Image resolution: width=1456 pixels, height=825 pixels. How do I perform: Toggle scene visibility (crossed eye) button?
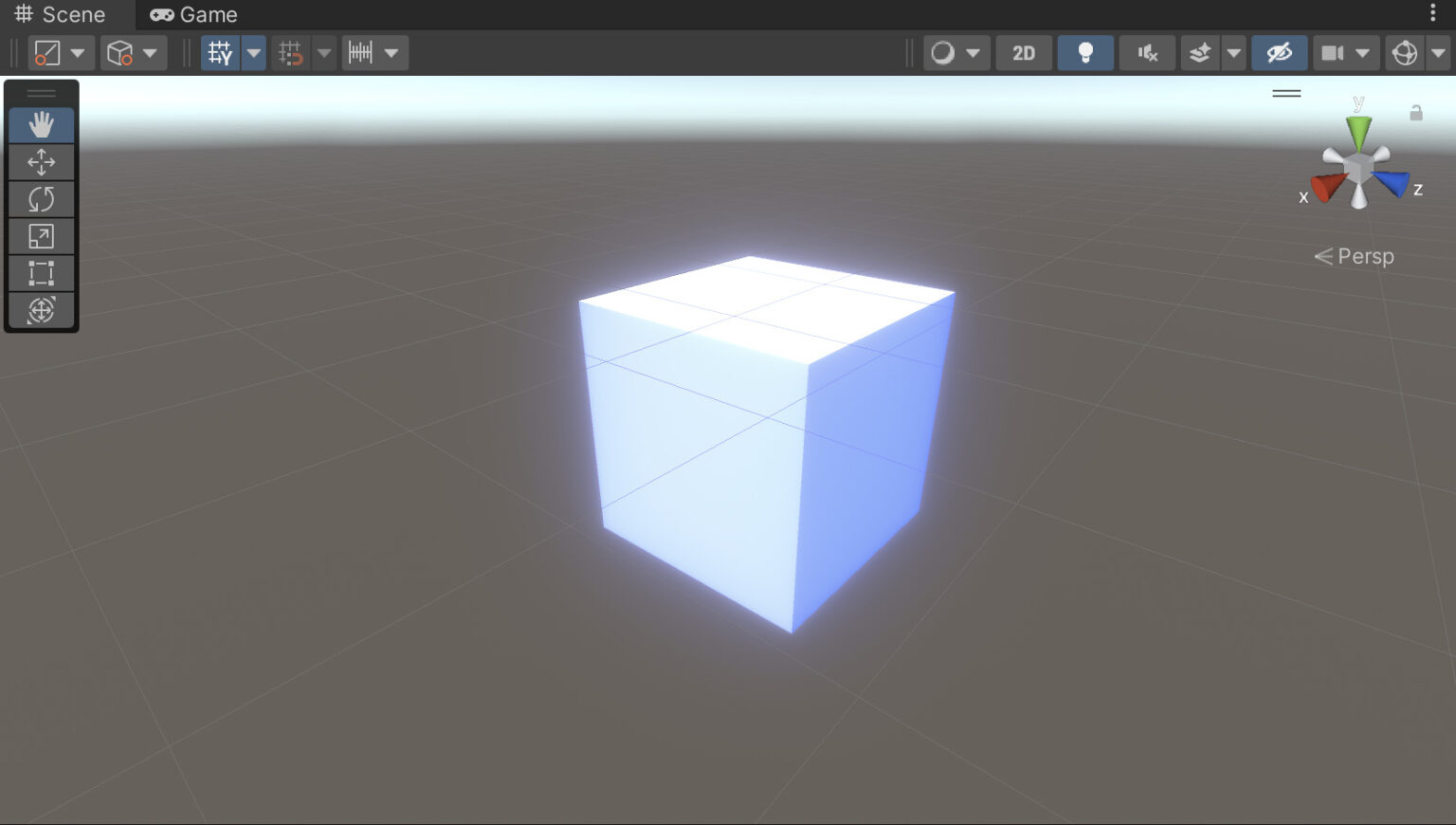(x=1280, y=53)
